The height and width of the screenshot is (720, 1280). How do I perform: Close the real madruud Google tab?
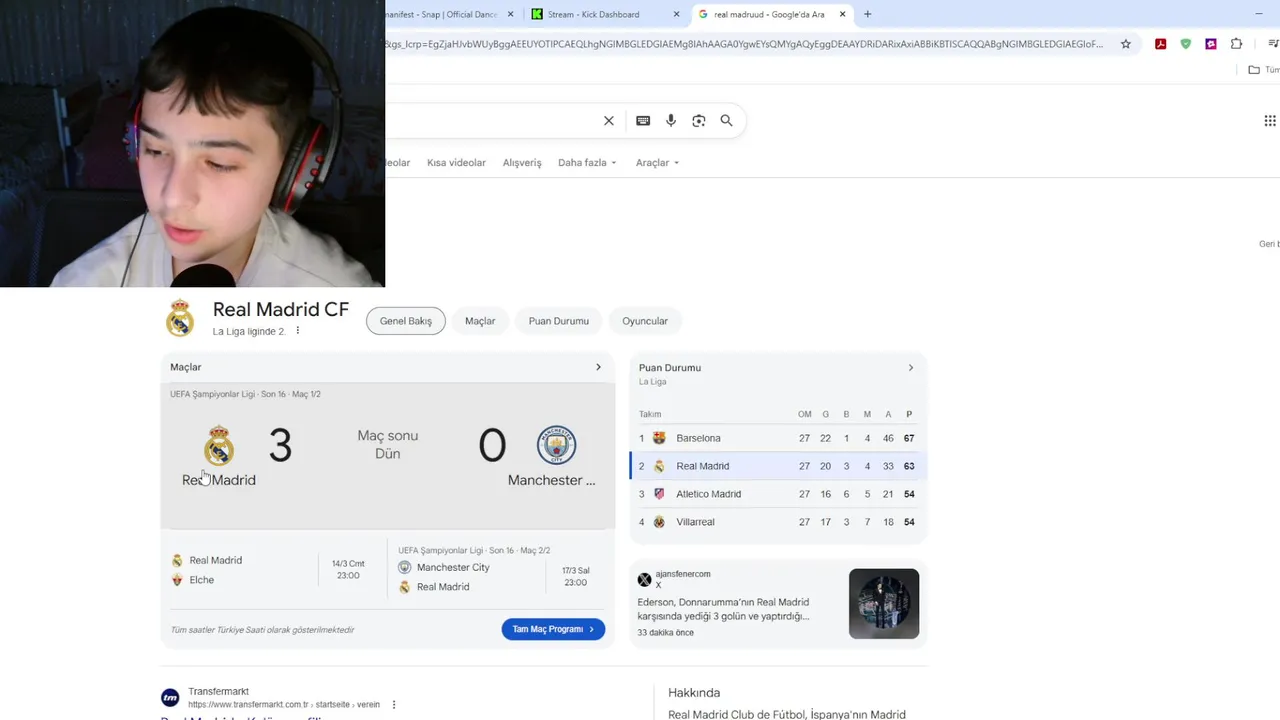[x=842, y=14]
